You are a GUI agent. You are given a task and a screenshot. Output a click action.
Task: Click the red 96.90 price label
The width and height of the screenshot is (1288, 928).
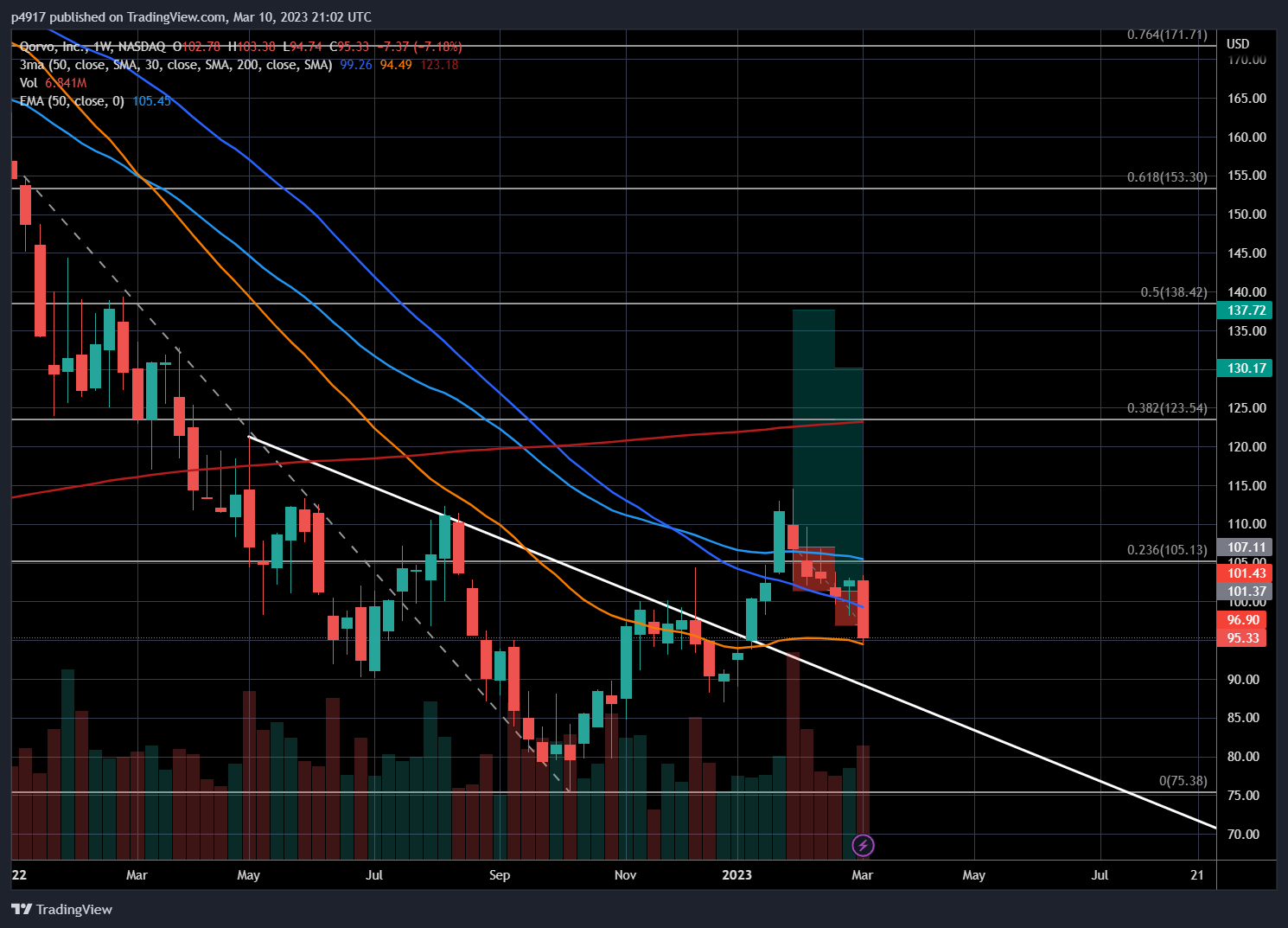pos(1243,619)
